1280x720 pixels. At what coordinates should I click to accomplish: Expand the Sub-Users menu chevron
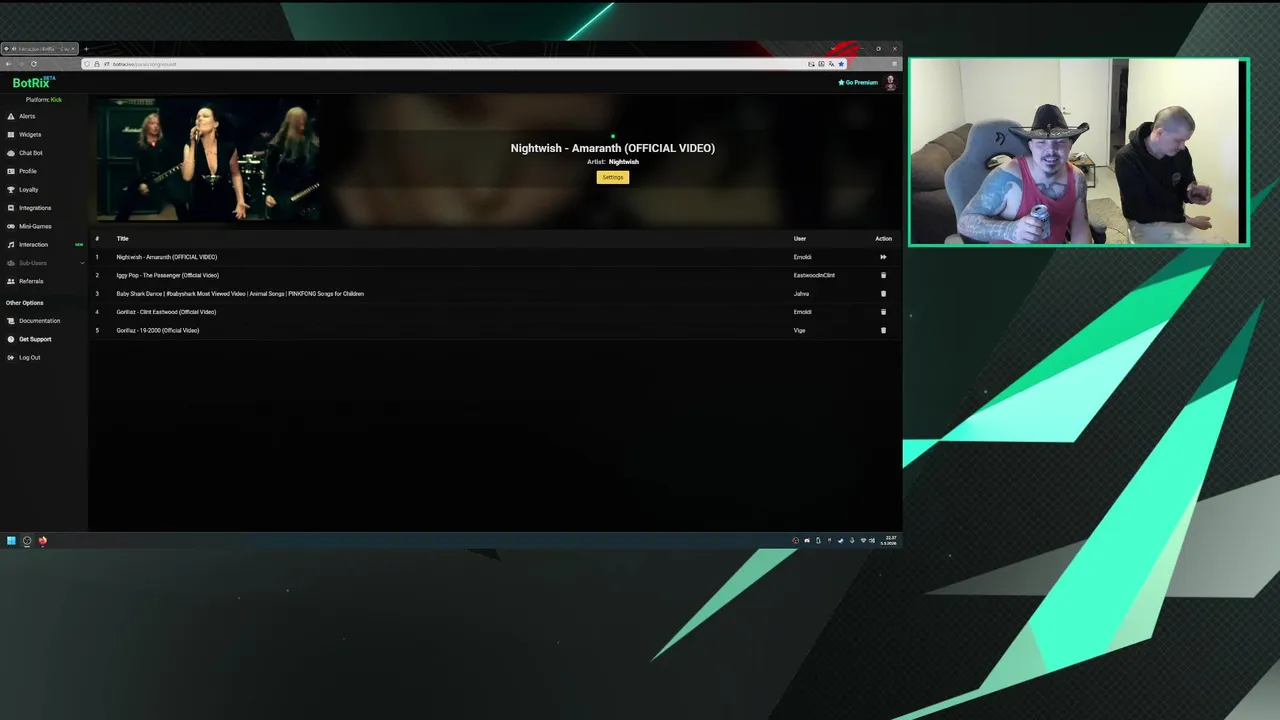82,263
